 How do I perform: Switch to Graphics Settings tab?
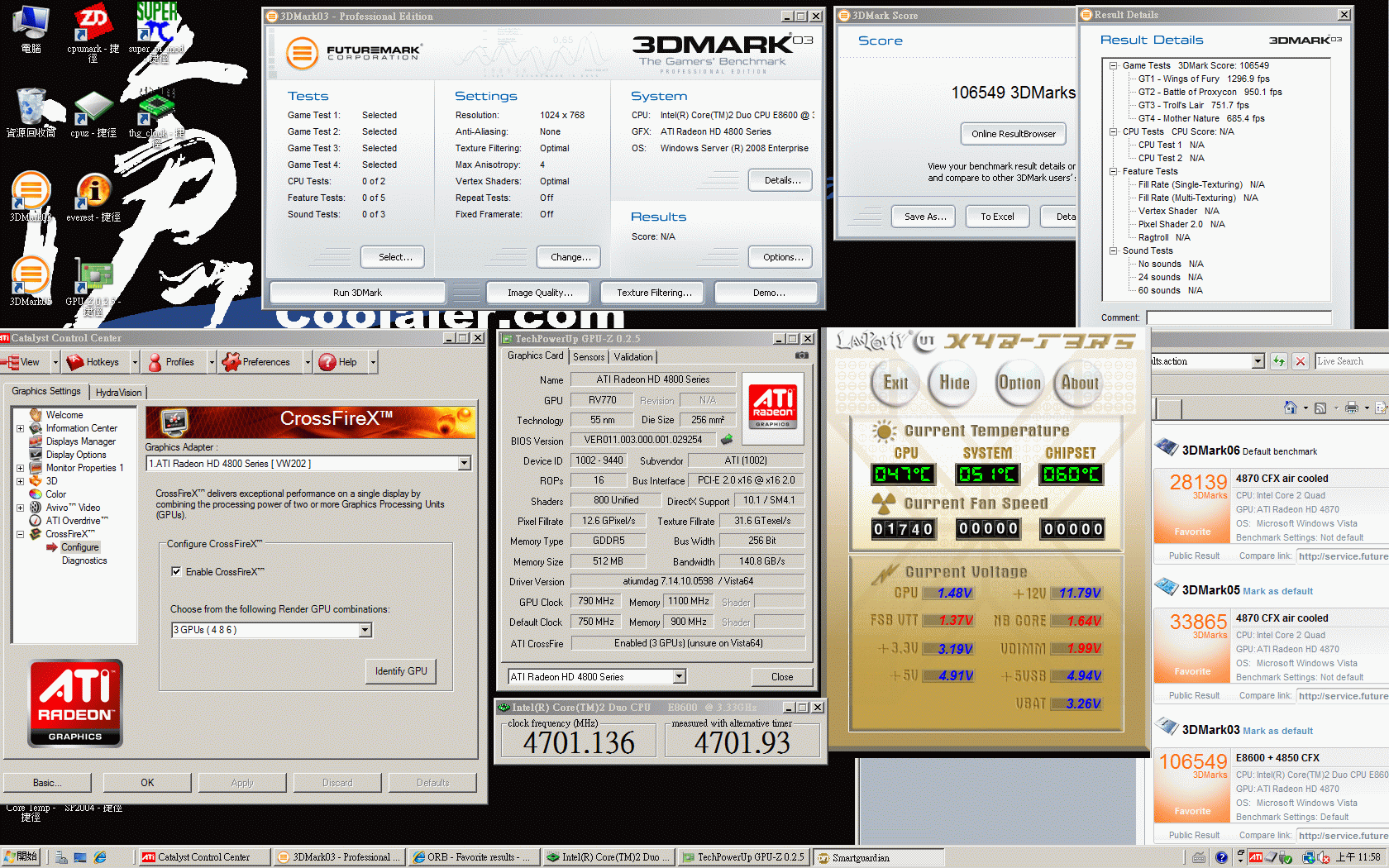[x=46, y=391]
